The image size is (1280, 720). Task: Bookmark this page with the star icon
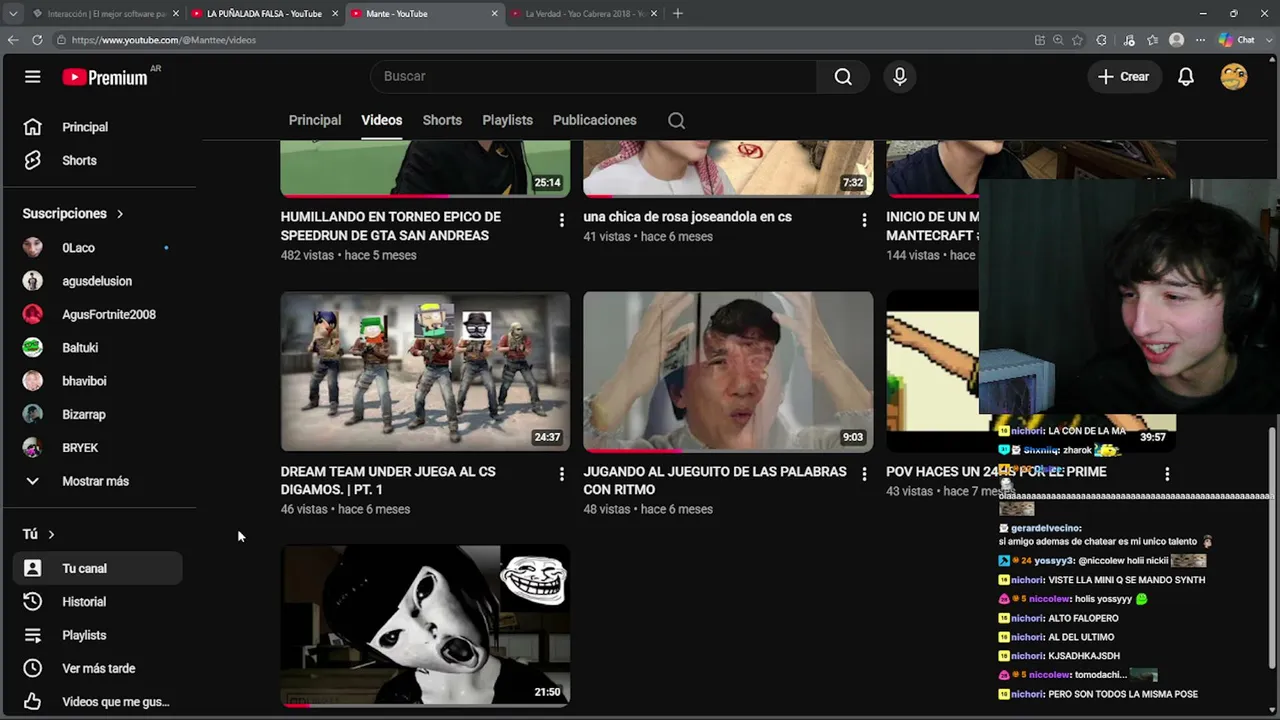(1077, 40)
